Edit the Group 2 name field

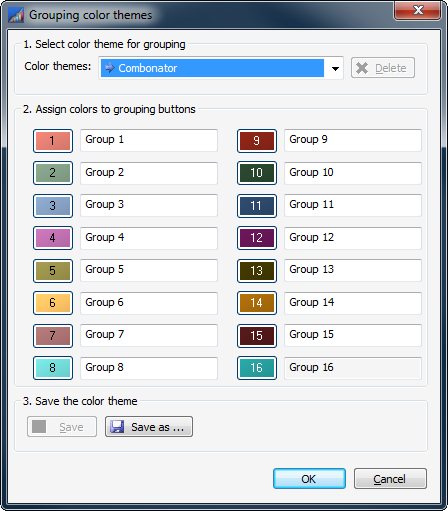pos(149,173)
